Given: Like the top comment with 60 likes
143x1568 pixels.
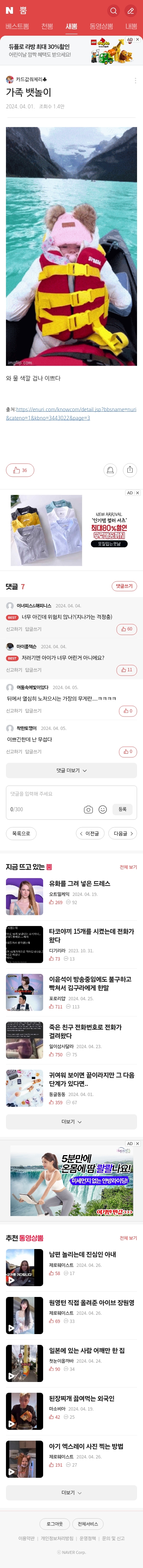Looking at the screenshot, I should (127, 629).
